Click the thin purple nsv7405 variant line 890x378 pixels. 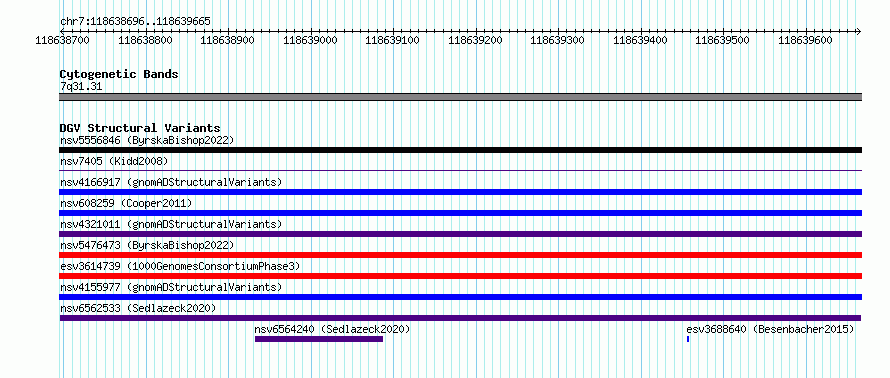coord(460,170)
